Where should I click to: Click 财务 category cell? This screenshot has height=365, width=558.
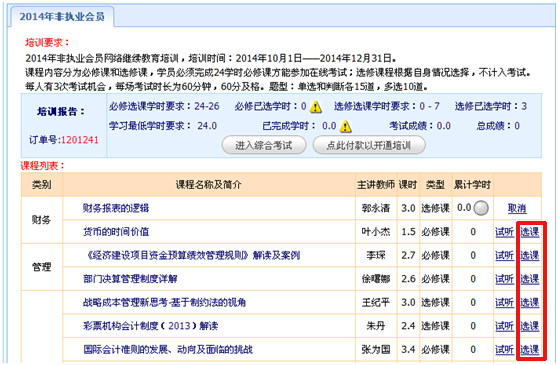point(42,220)
